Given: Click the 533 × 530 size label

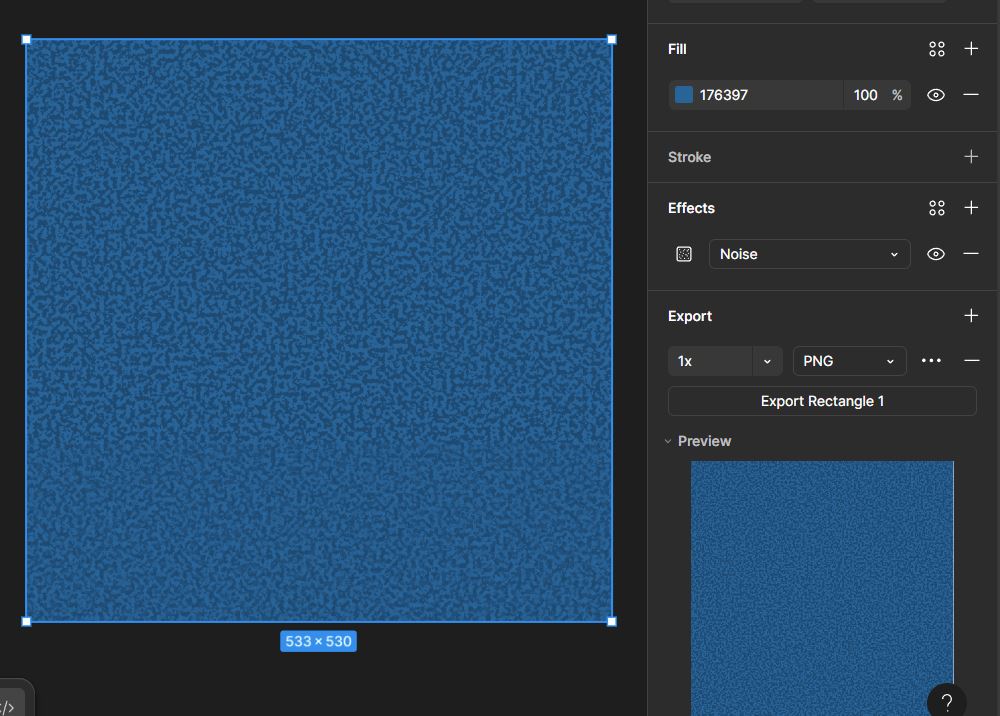Looking at the screenshot, I should pos(318,641).
